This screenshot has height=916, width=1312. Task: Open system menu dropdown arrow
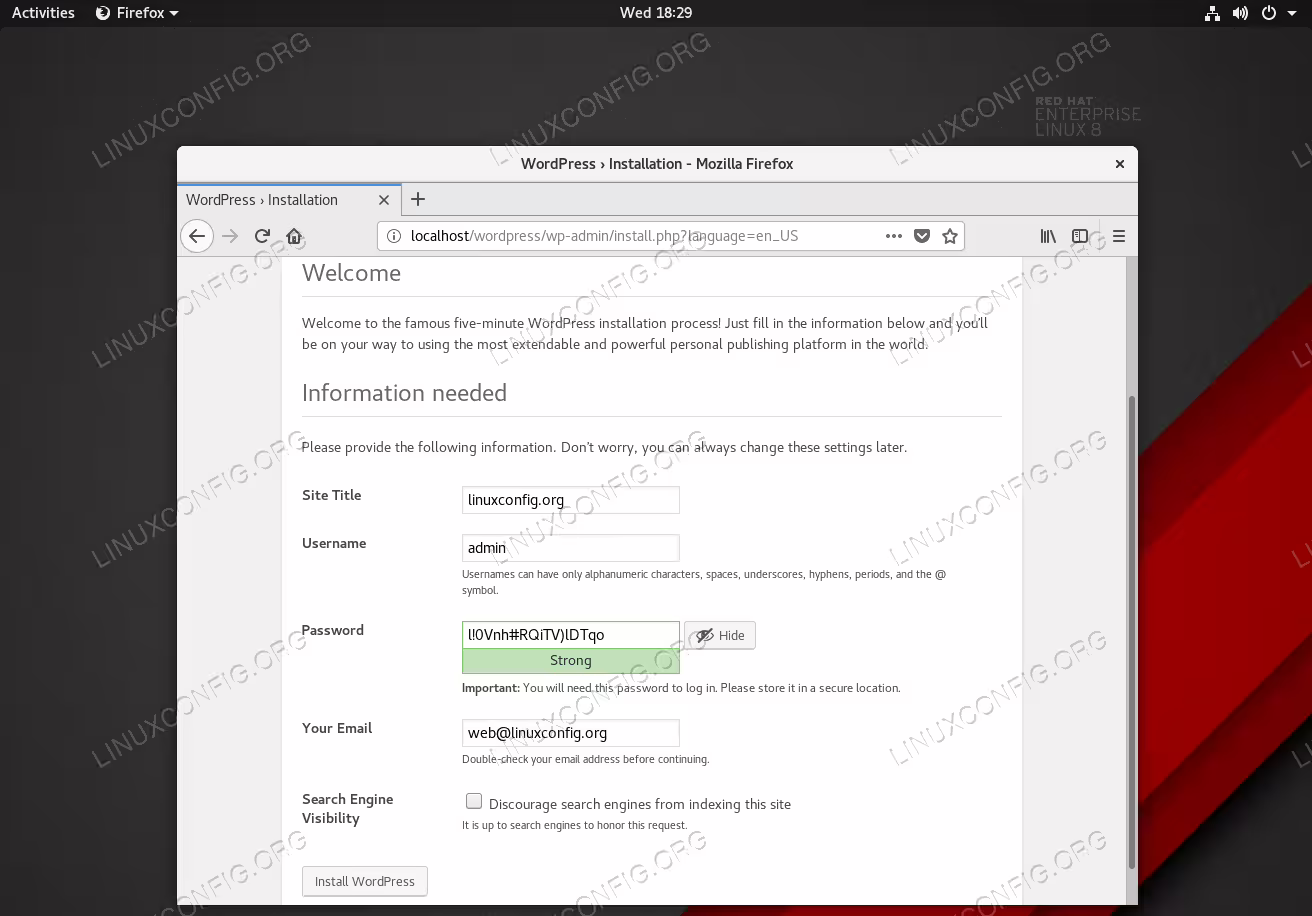coord(1293,14)
